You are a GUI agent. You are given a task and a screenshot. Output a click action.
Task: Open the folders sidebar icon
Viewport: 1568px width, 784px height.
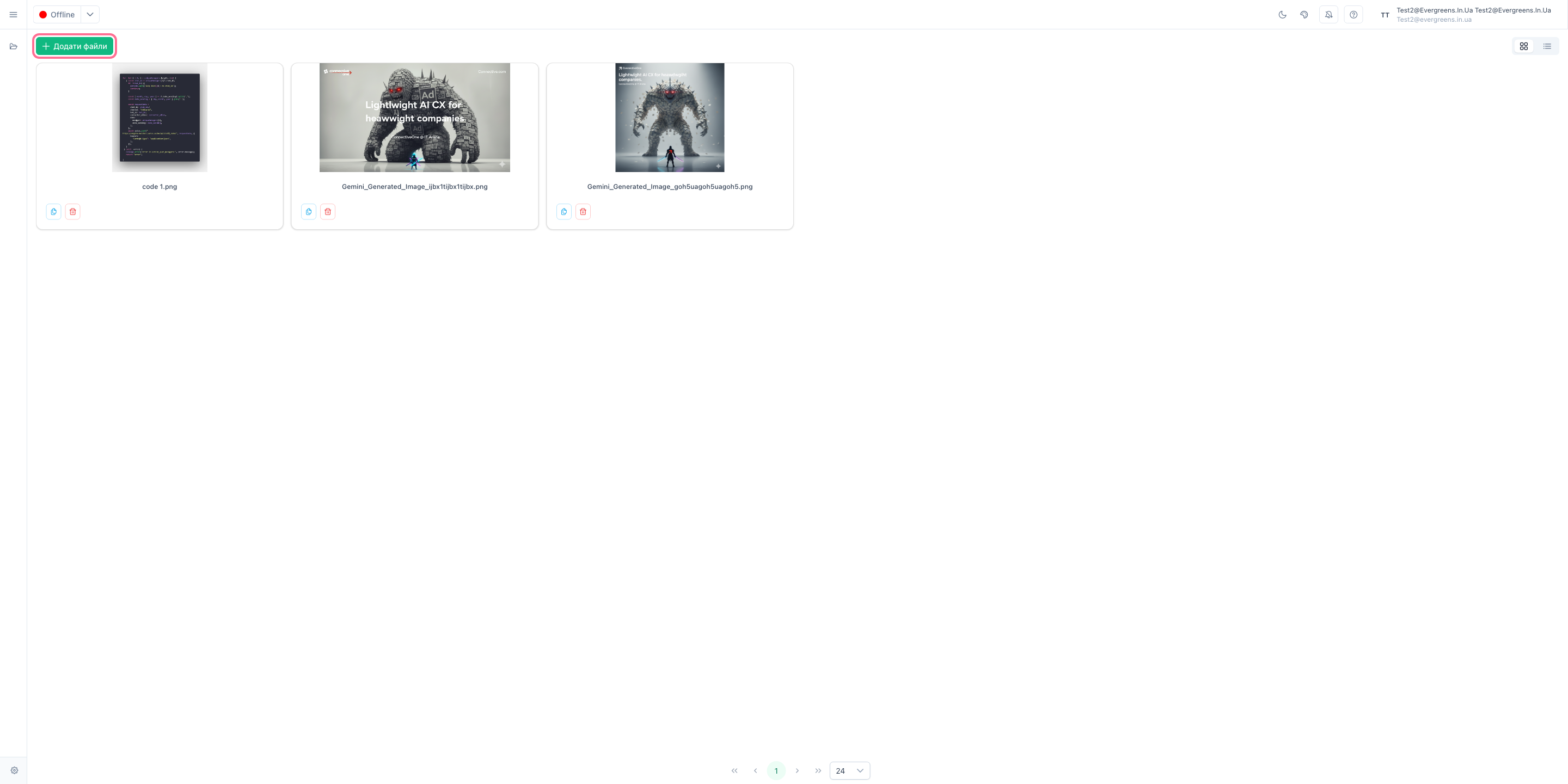pos(14,46)
